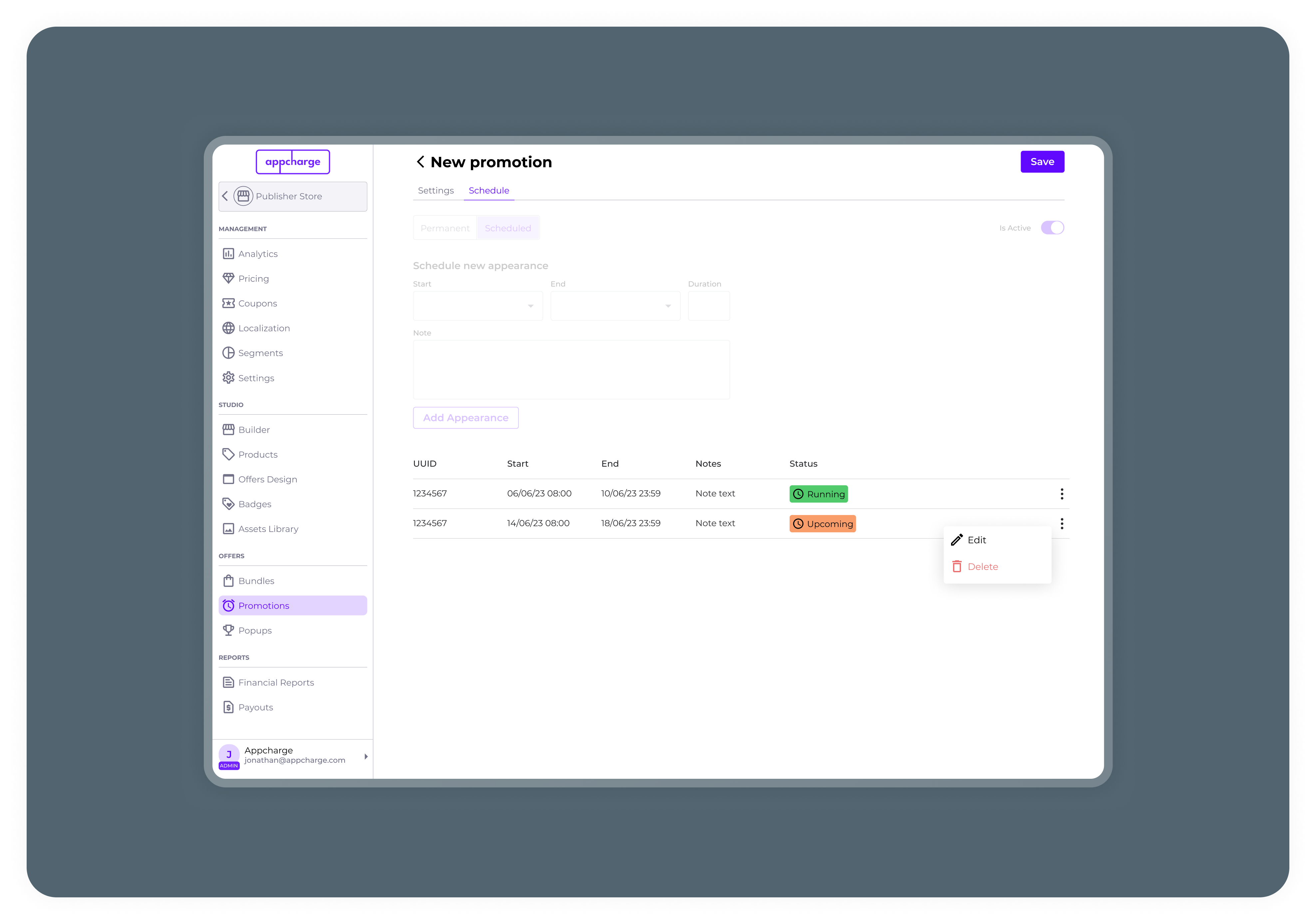Expand the Appcharge account menu arrow

click(366, 757)
